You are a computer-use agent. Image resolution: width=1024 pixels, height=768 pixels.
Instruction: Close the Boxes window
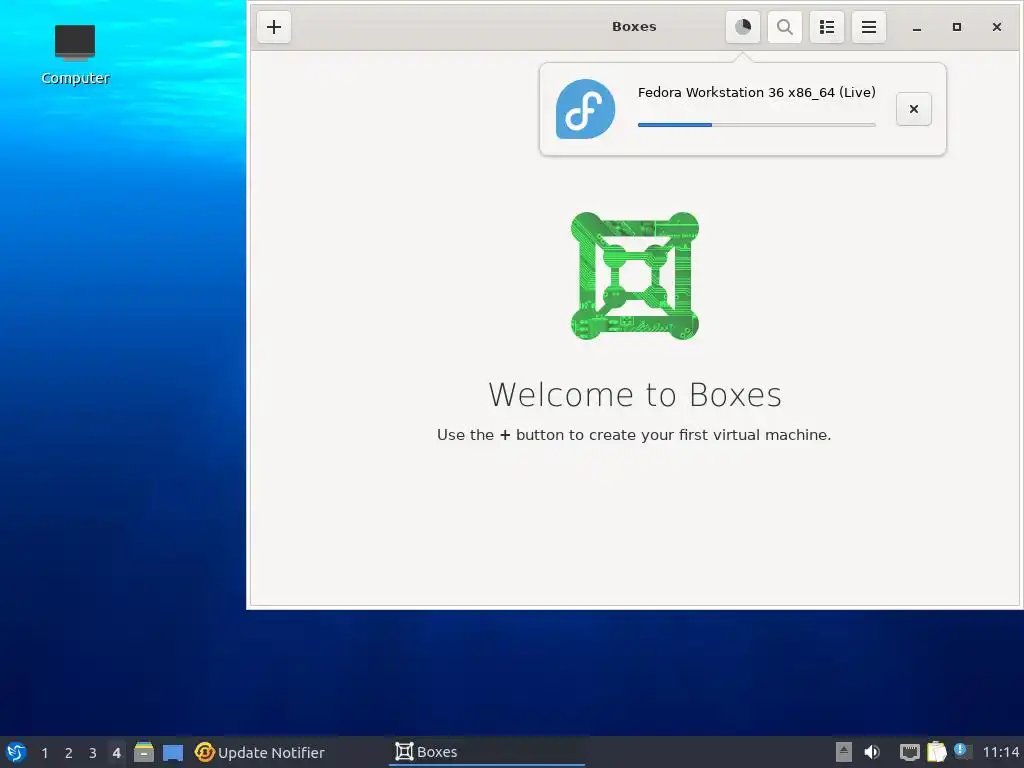(997, 27)
